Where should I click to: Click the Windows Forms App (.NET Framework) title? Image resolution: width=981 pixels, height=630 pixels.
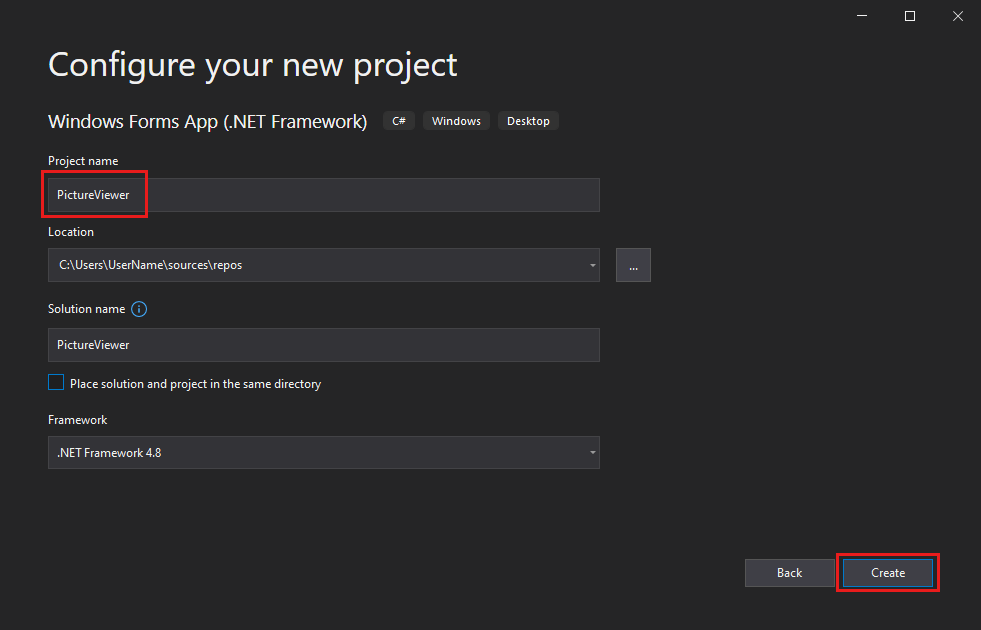[x=207, y=121]
